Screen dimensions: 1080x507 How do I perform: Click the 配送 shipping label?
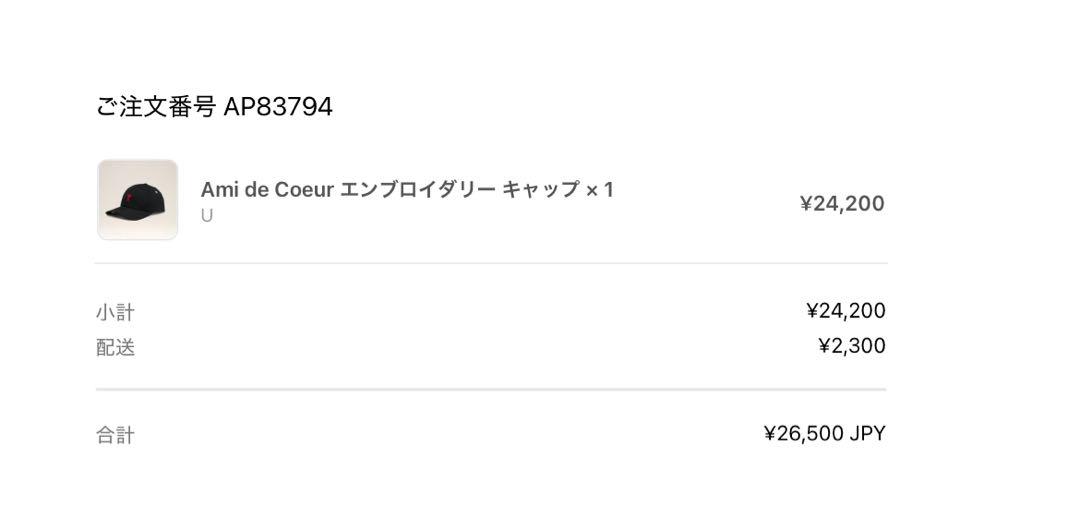click(x=115, y=348)
